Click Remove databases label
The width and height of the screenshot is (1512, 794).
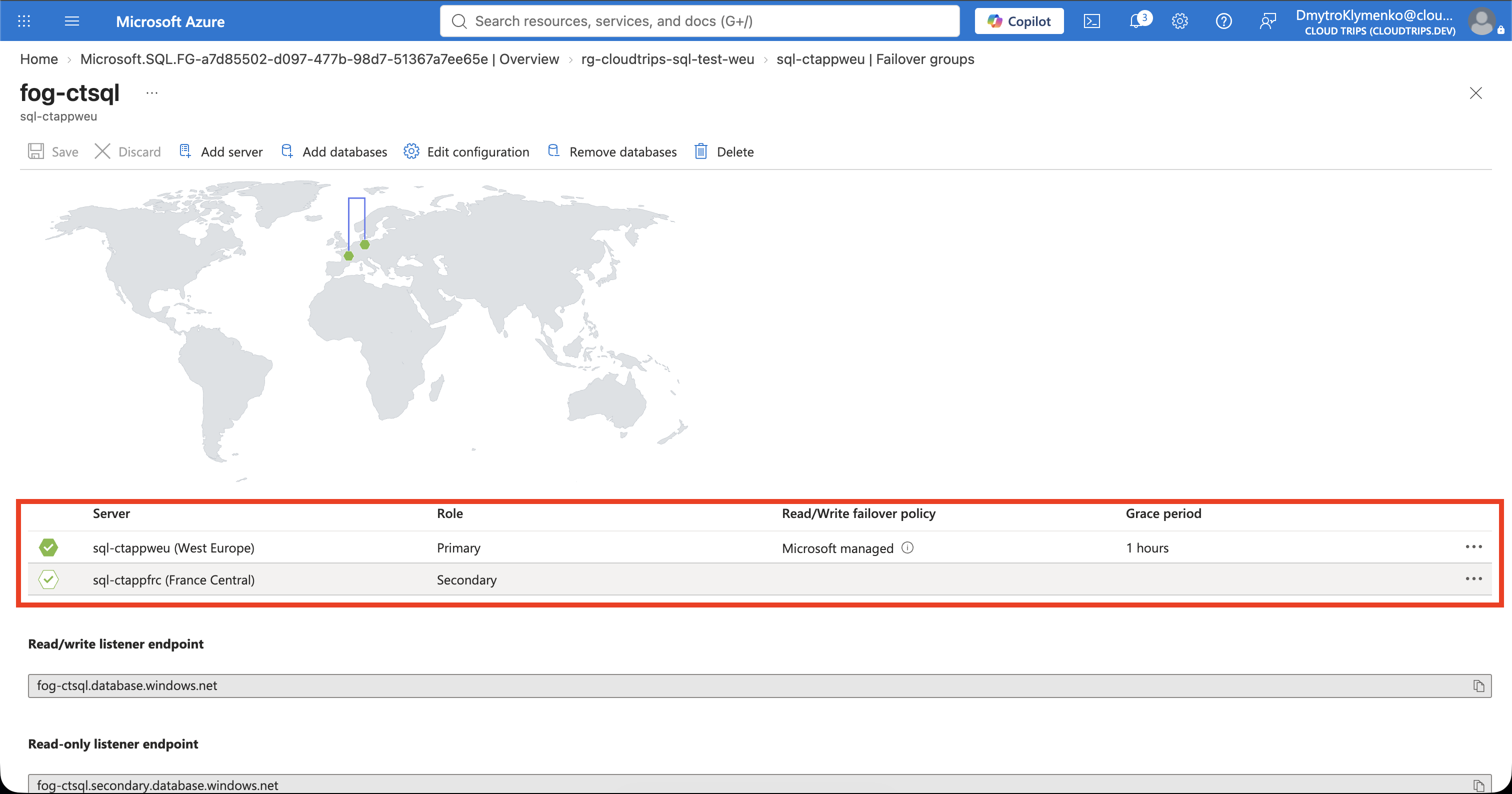(623, 152)
